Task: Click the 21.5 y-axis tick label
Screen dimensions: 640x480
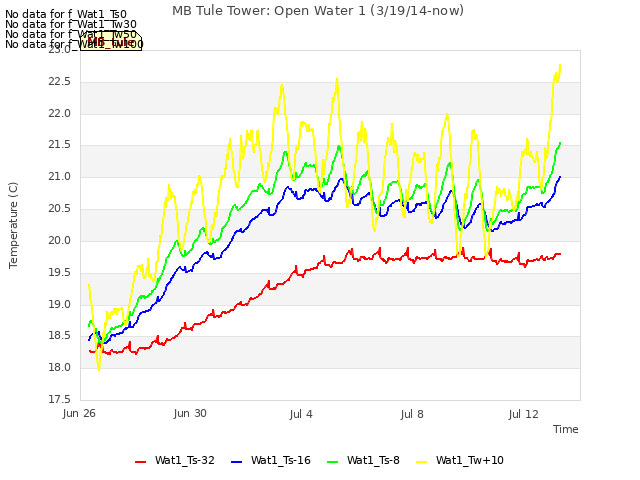Action: (x=59, y=145)
